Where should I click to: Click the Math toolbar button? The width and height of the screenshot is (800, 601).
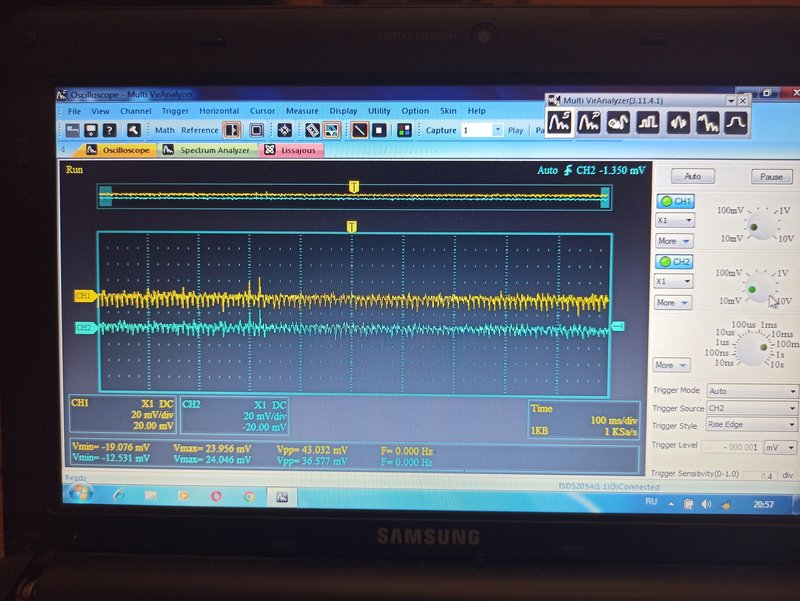pos(164,131)
